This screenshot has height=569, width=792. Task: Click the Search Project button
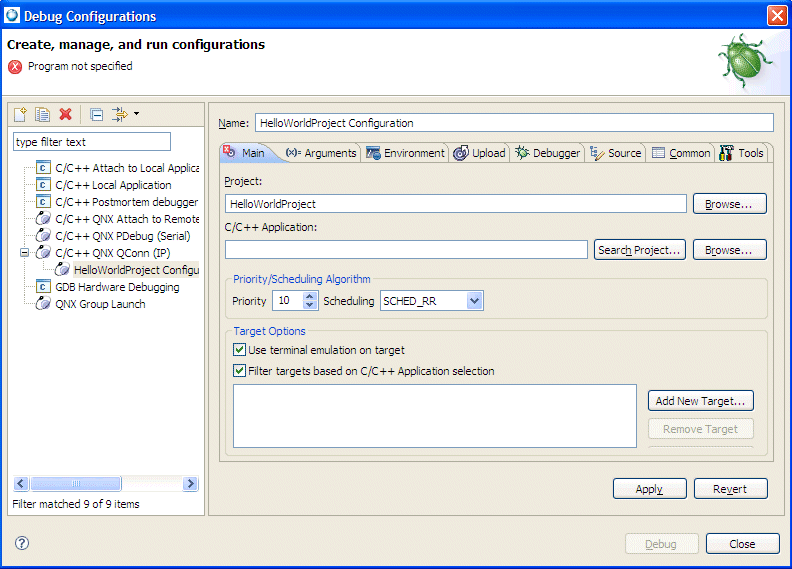click(x=640, y=250)
